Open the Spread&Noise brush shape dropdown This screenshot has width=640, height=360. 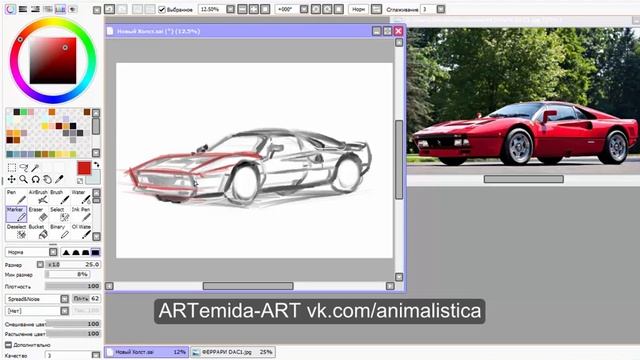pyautogui.click(x=64, y=299)
